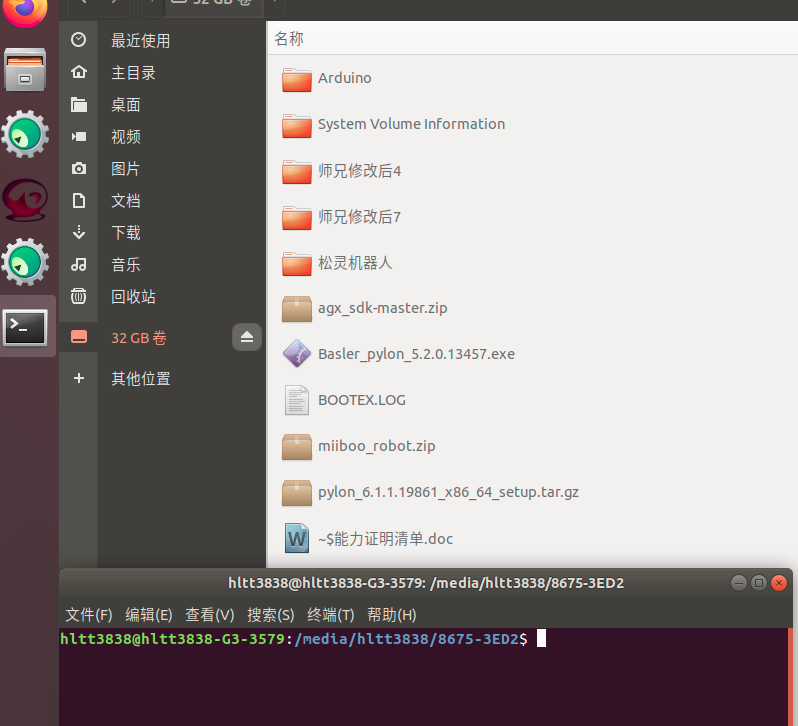
Task: Click the home icon for 主目录
Action: pyautogui.click(x=78, y=72)
